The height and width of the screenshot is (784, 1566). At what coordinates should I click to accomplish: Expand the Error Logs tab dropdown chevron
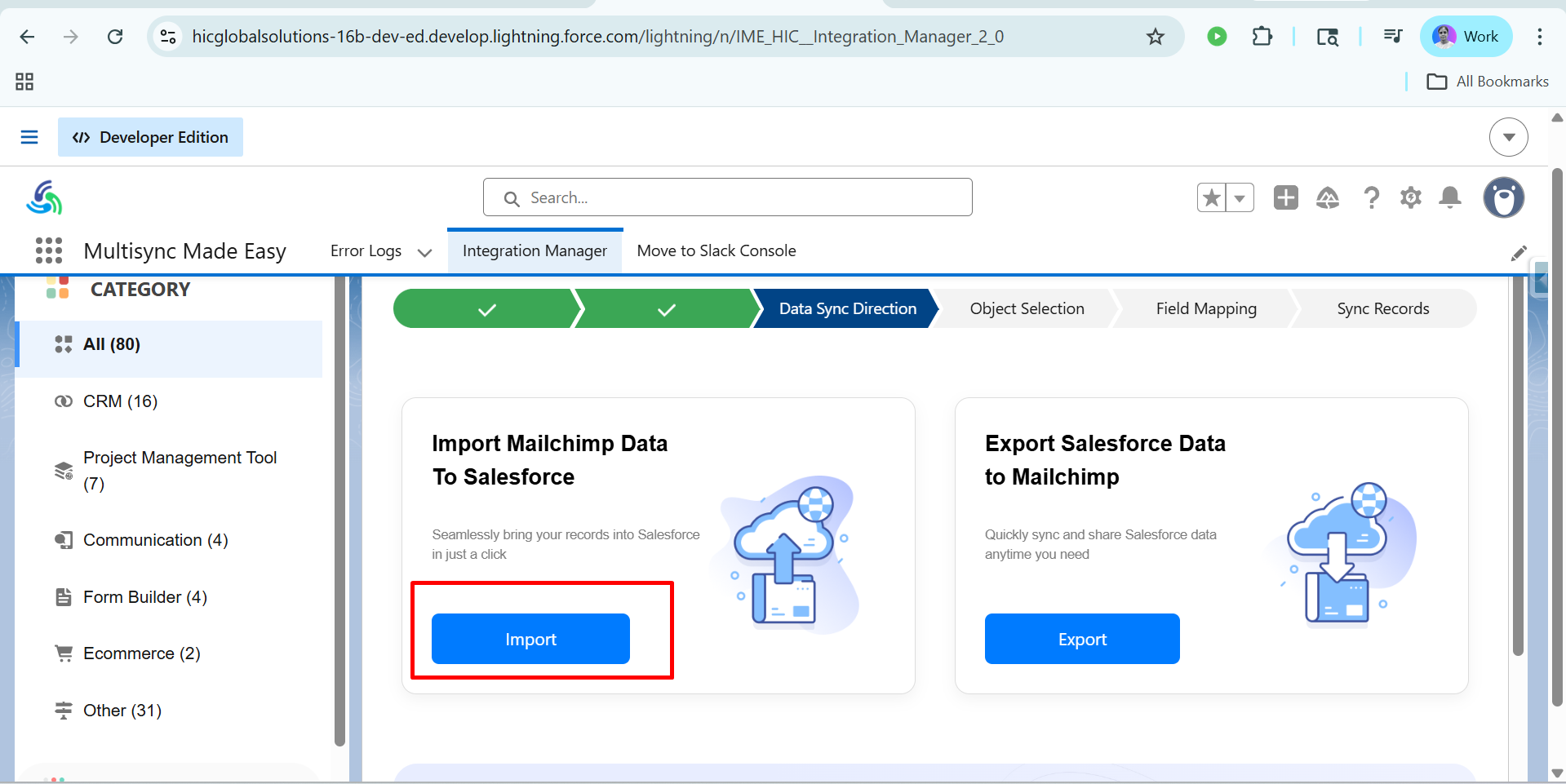pos(424,252)
